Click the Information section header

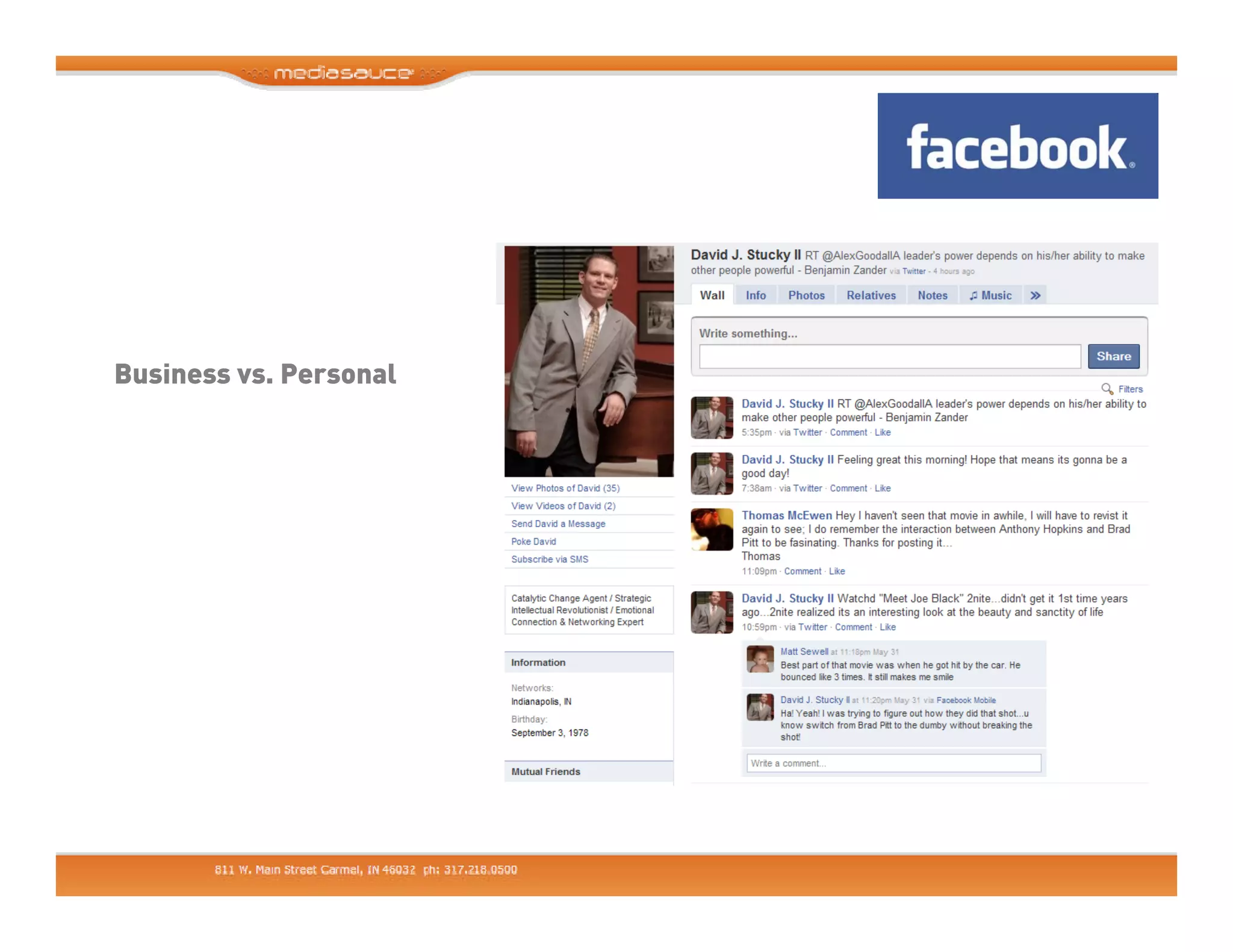[589, 663]
